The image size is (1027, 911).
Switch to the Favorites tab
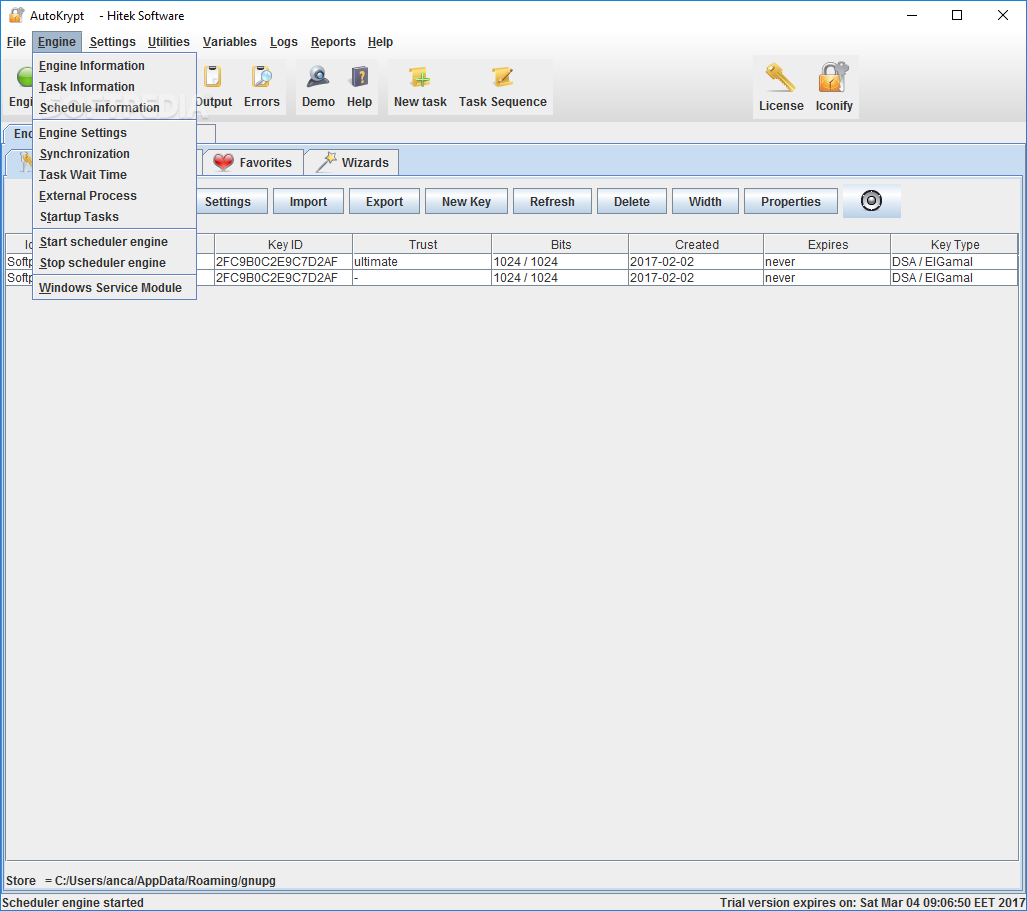(253, 162)
